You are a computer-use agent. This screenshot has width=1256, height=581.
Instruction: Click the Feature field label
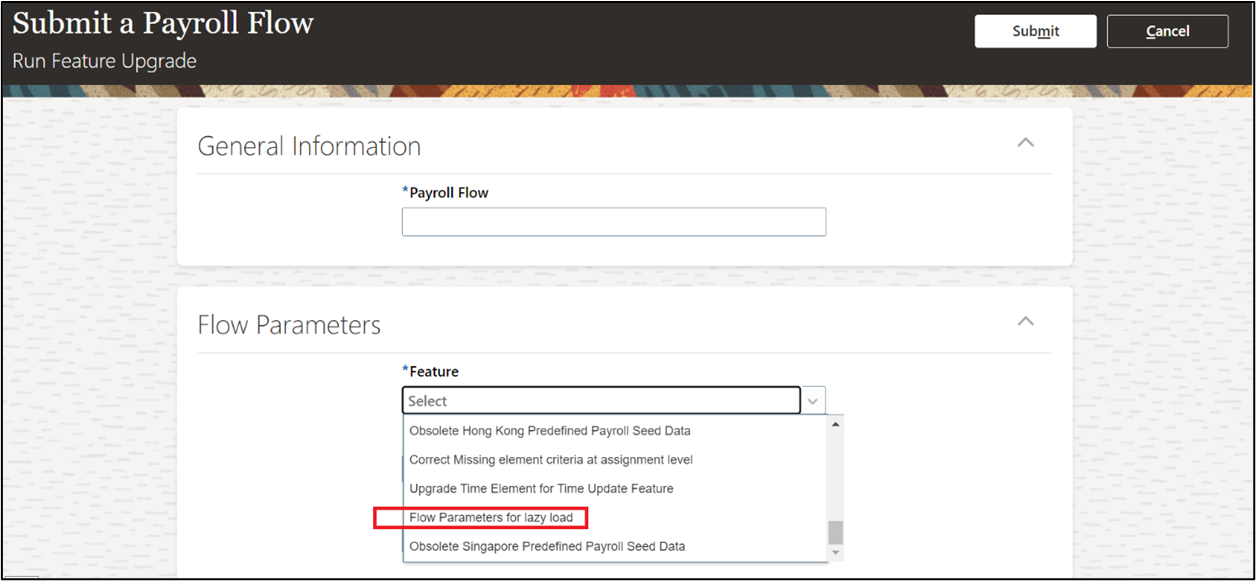[433, 371]
